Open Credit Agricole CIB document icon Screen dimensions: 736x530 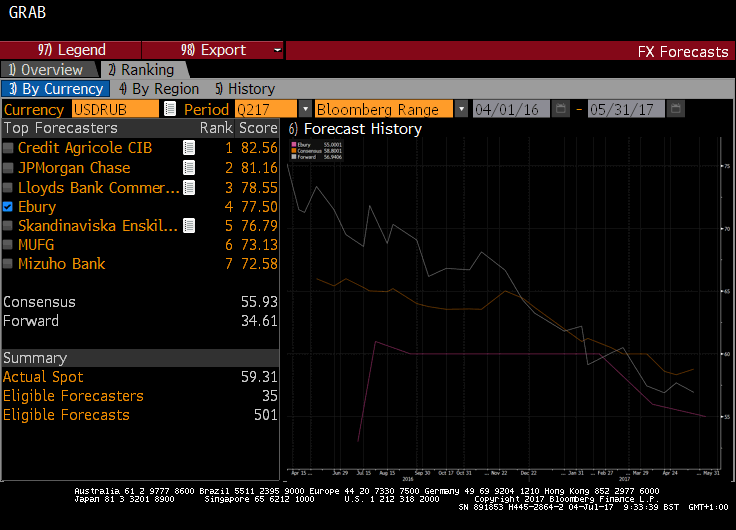pos(189,148)
